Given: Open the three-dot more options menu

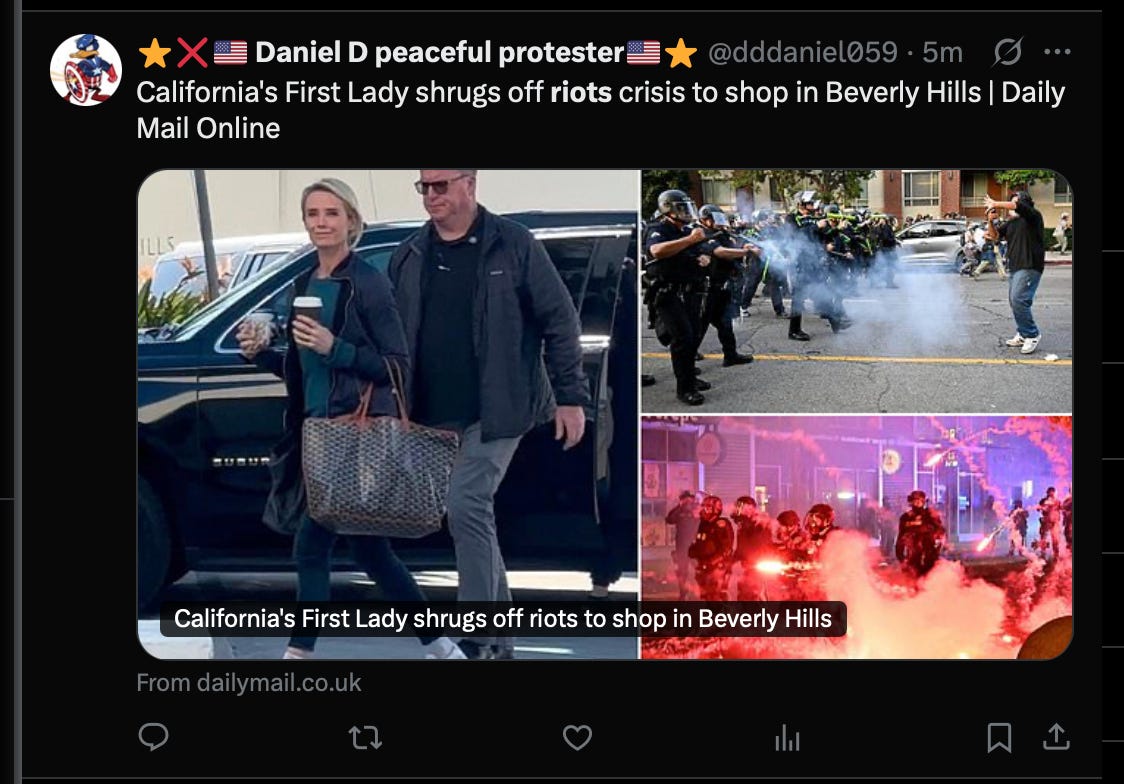Looking at the screenshot, I should coord(1057,52).
